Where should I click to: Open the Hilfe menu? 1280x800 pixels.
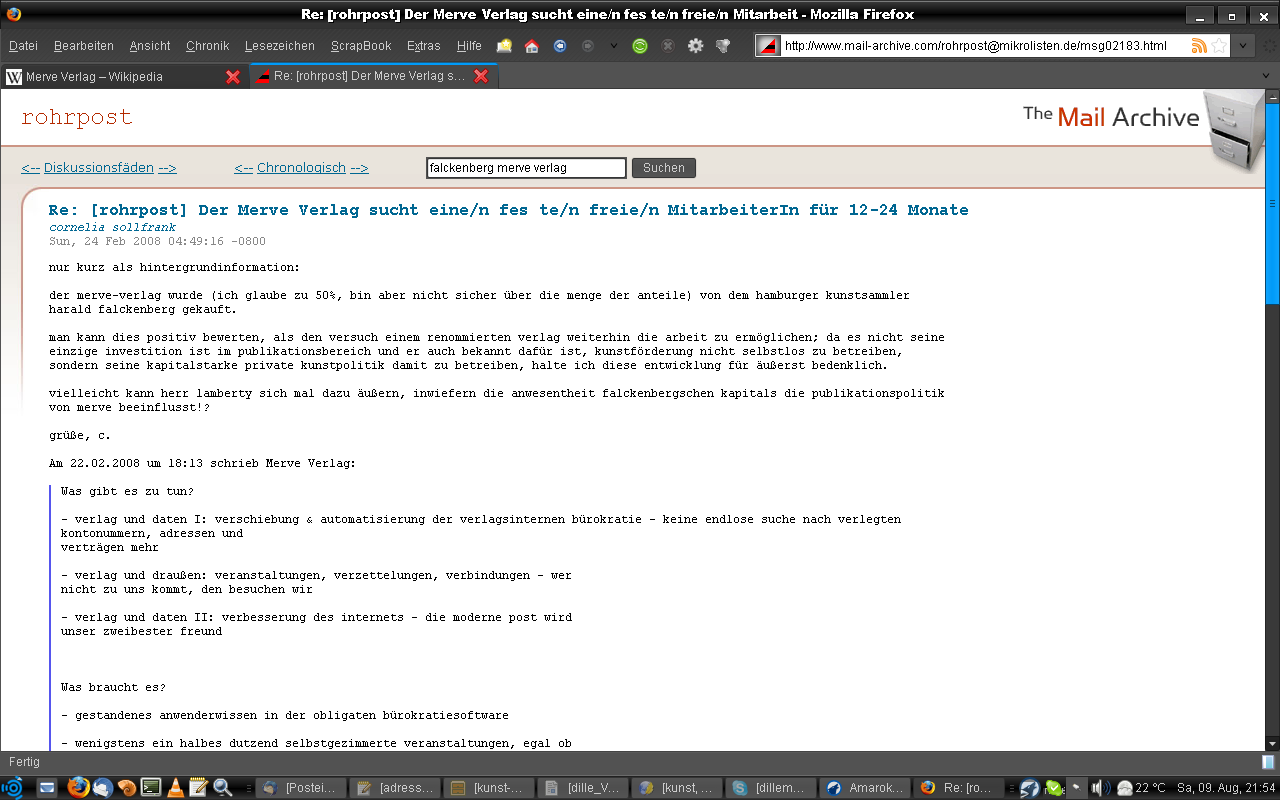coord(469,46)
